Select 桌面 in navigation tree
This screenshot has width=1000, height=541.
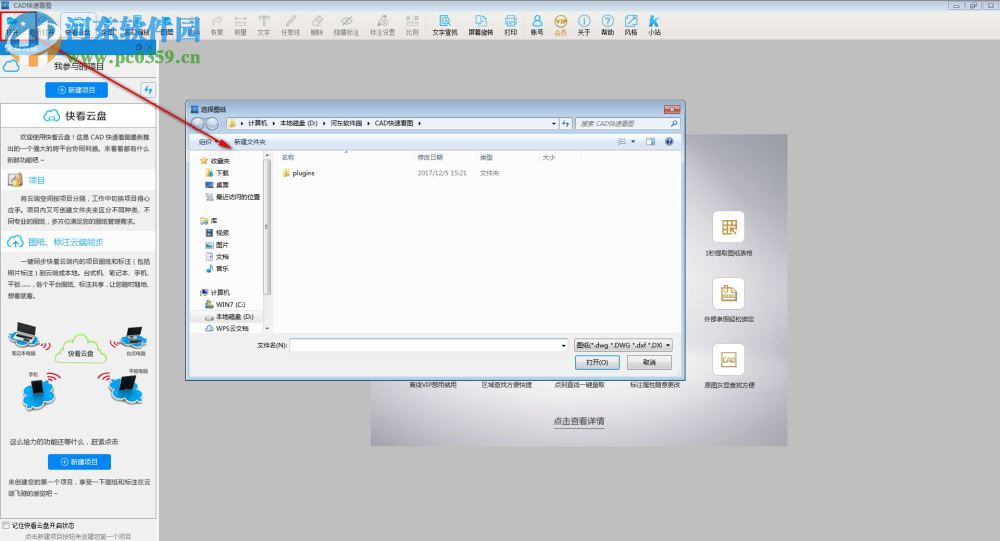tap(217, 185)
